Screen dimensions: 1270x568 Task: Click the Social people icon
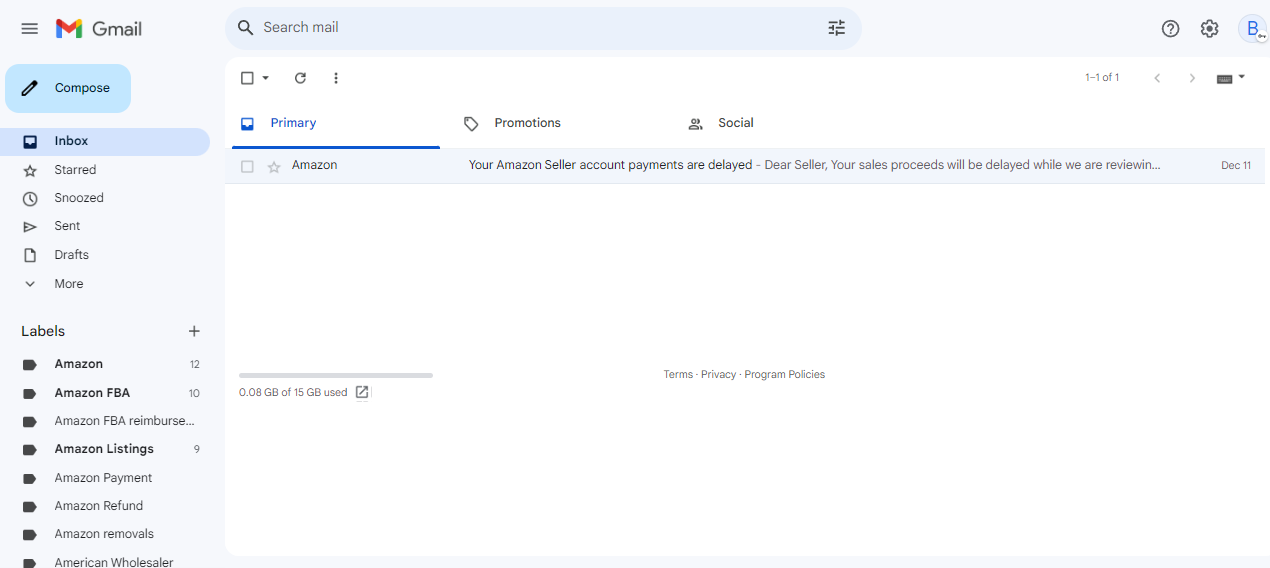tap(695, 124)
